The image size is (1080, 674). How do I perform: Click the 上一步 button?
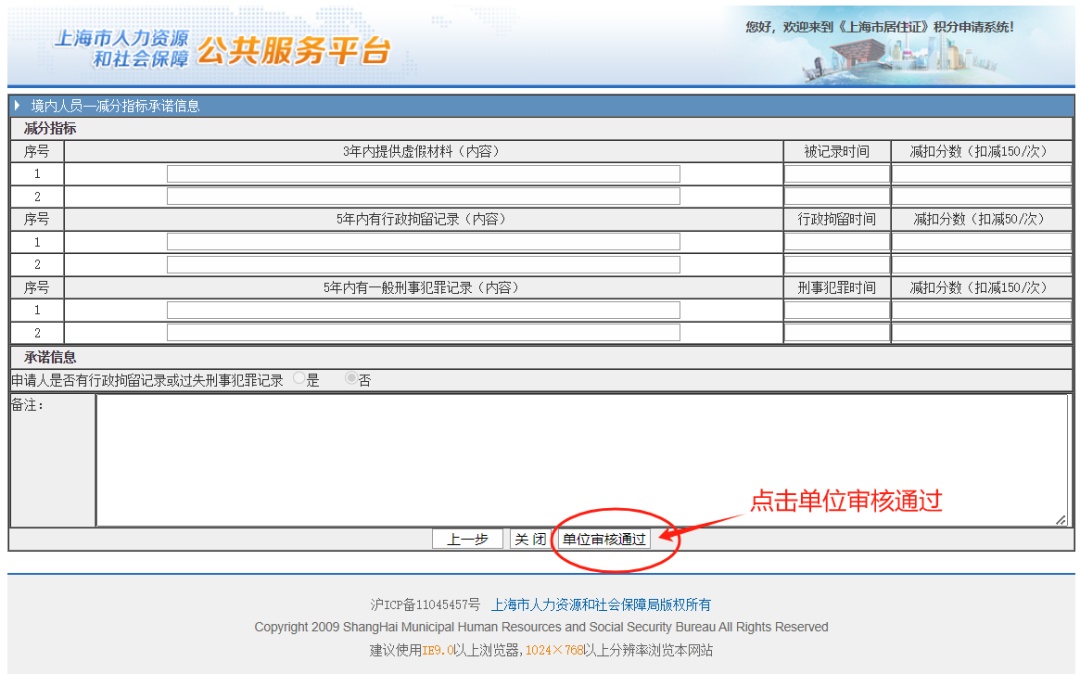point(467,539)
